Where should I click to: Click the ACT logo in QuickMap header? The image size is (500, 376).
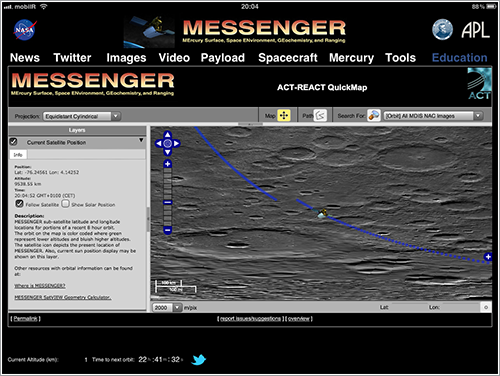point(479,83)
